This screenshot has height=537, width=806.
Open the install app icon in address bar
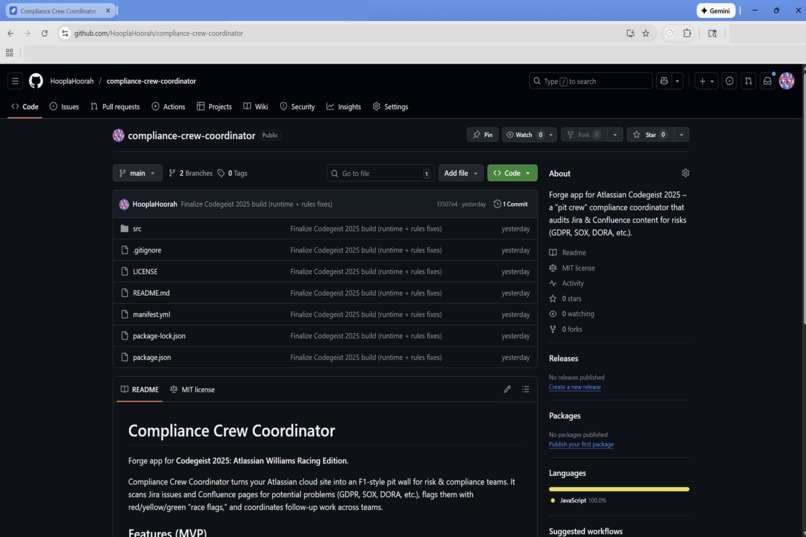pyautogui.click(x=630, y=33)
